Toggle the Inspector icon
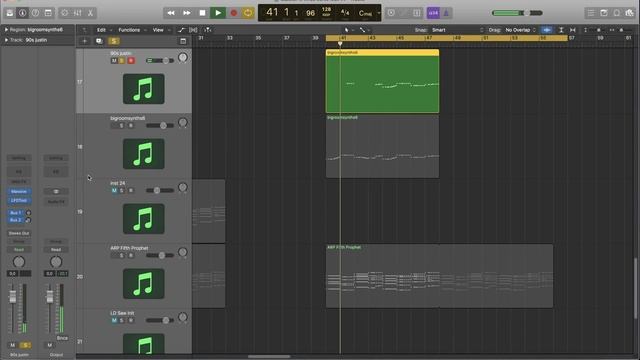This screenshot has height=360, width=640. (x=22, y=13)
